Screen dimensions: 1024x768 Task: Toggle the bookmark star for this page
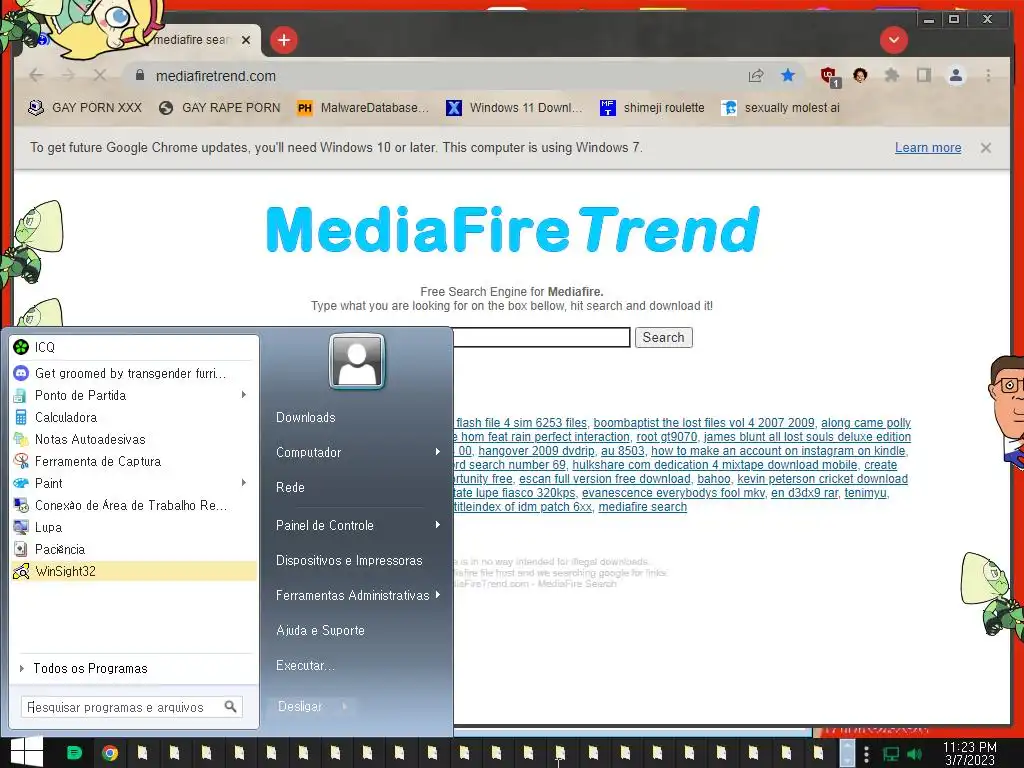[788, 76]
